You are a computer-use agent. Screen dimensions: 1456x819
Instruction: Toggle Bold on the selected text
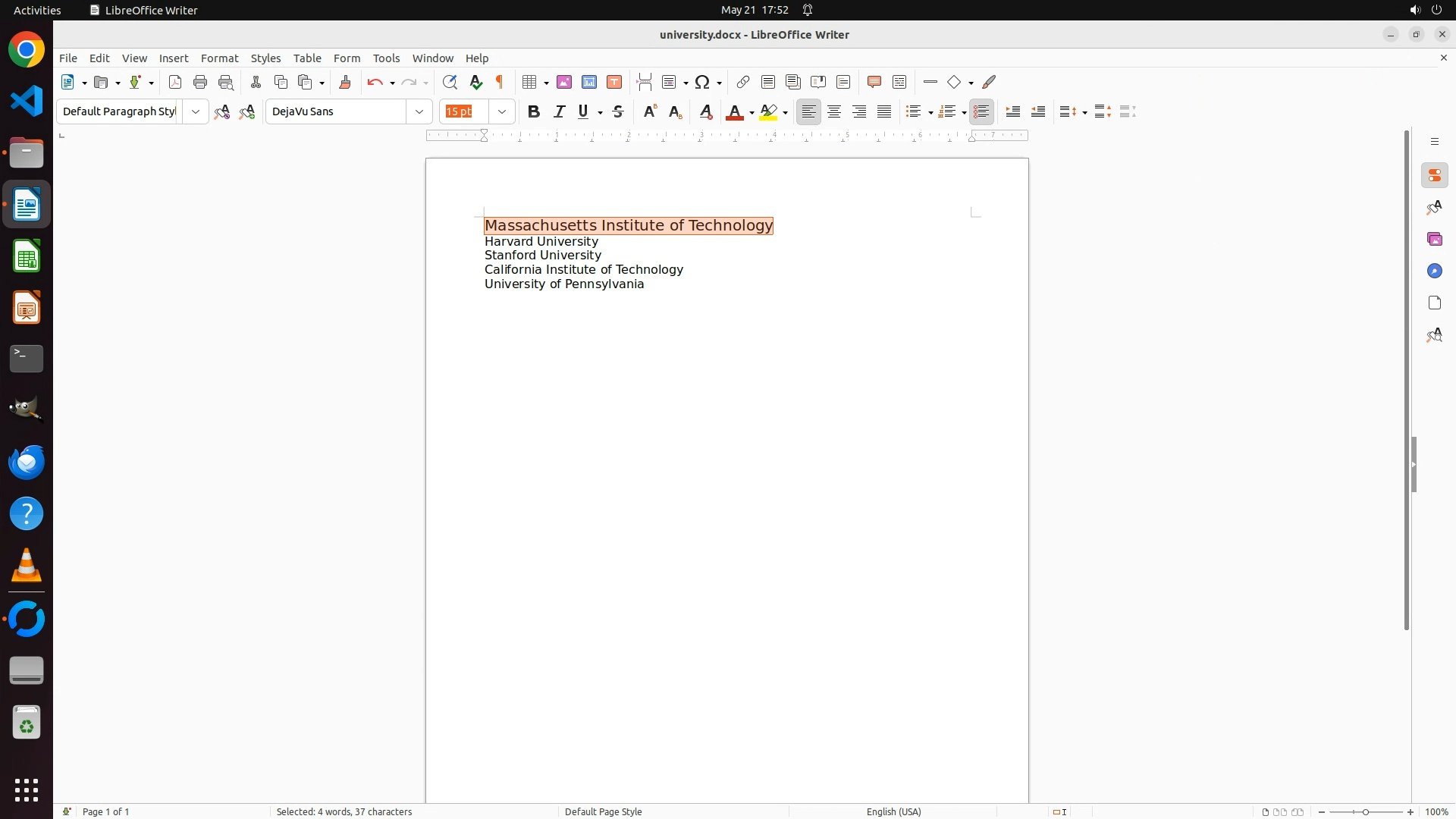coord(534,111)
